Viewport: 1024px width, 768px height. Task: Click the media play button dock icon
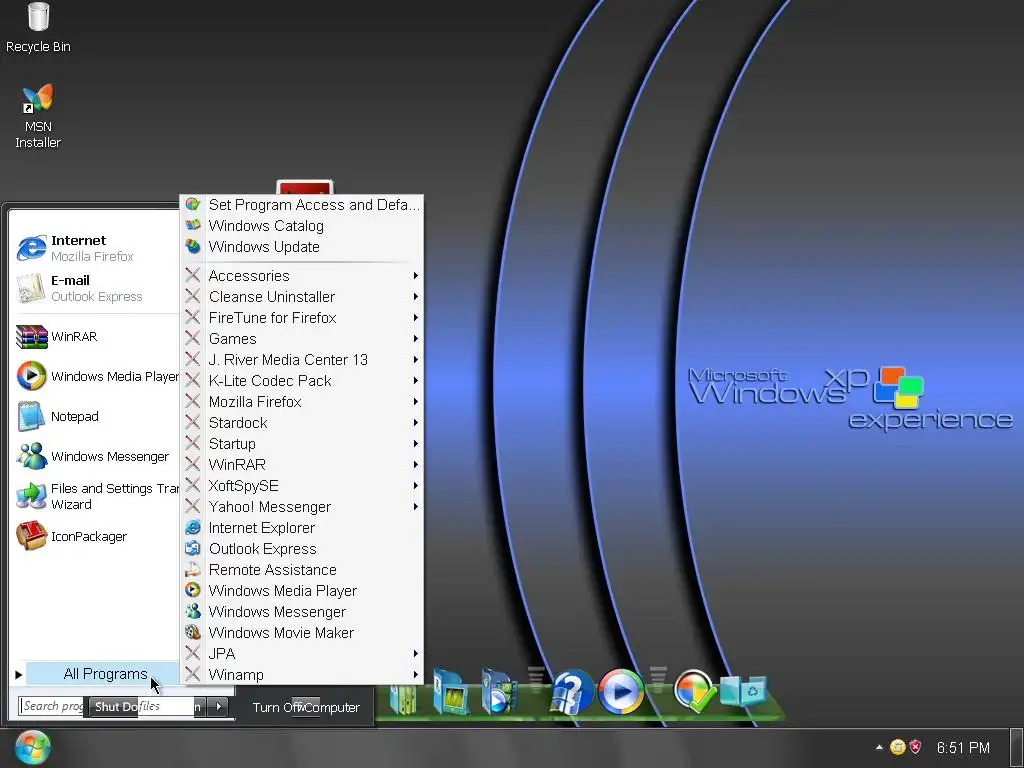(620, 691)
